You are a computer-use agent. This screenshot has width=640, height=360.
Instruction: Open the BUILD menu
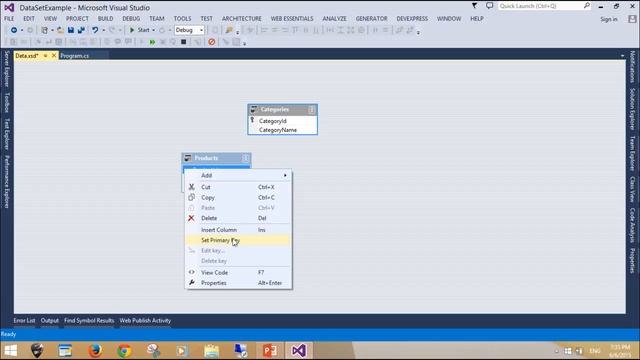[x=105, y=19]
